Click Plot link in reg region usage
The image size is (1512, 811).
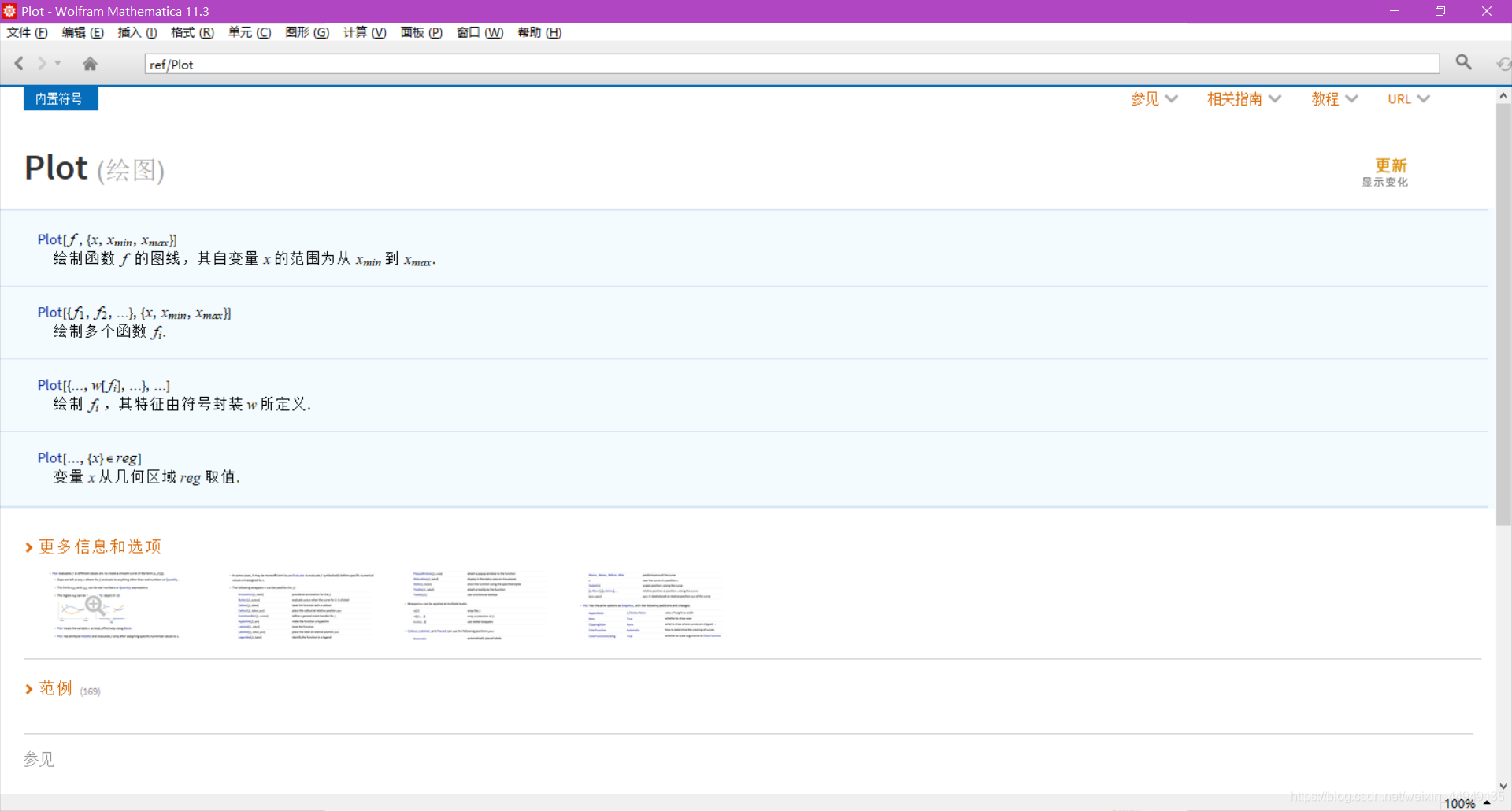(x=50, y=457)
